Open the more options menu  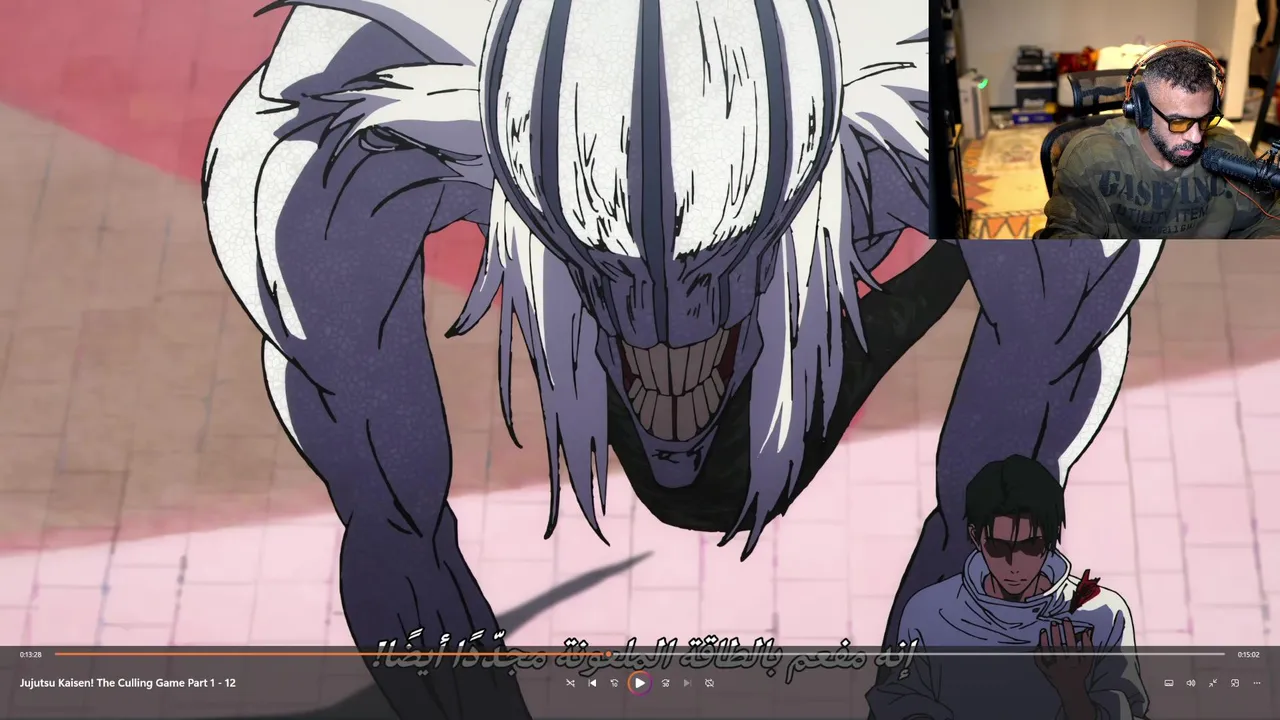click(x=1257, y=683)
